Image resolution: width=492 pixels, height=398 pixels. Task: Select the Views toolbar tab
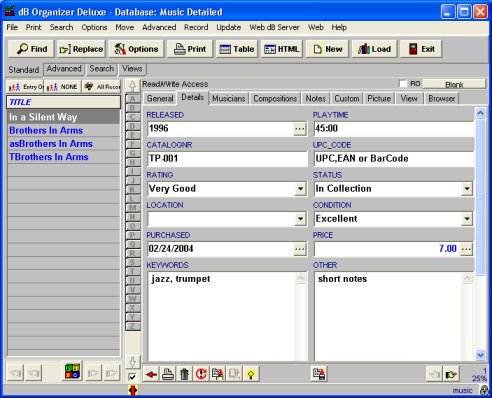pyautogui.click(x=132, y=69)
